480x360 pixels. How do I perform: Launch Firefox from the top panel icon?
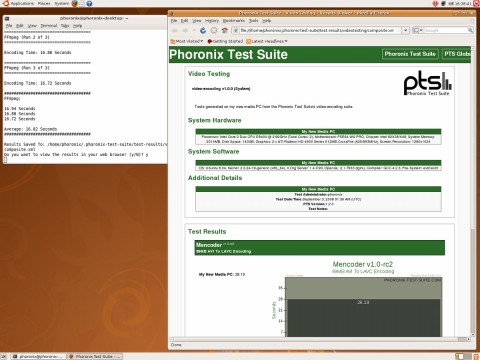[x=75, y=4]
